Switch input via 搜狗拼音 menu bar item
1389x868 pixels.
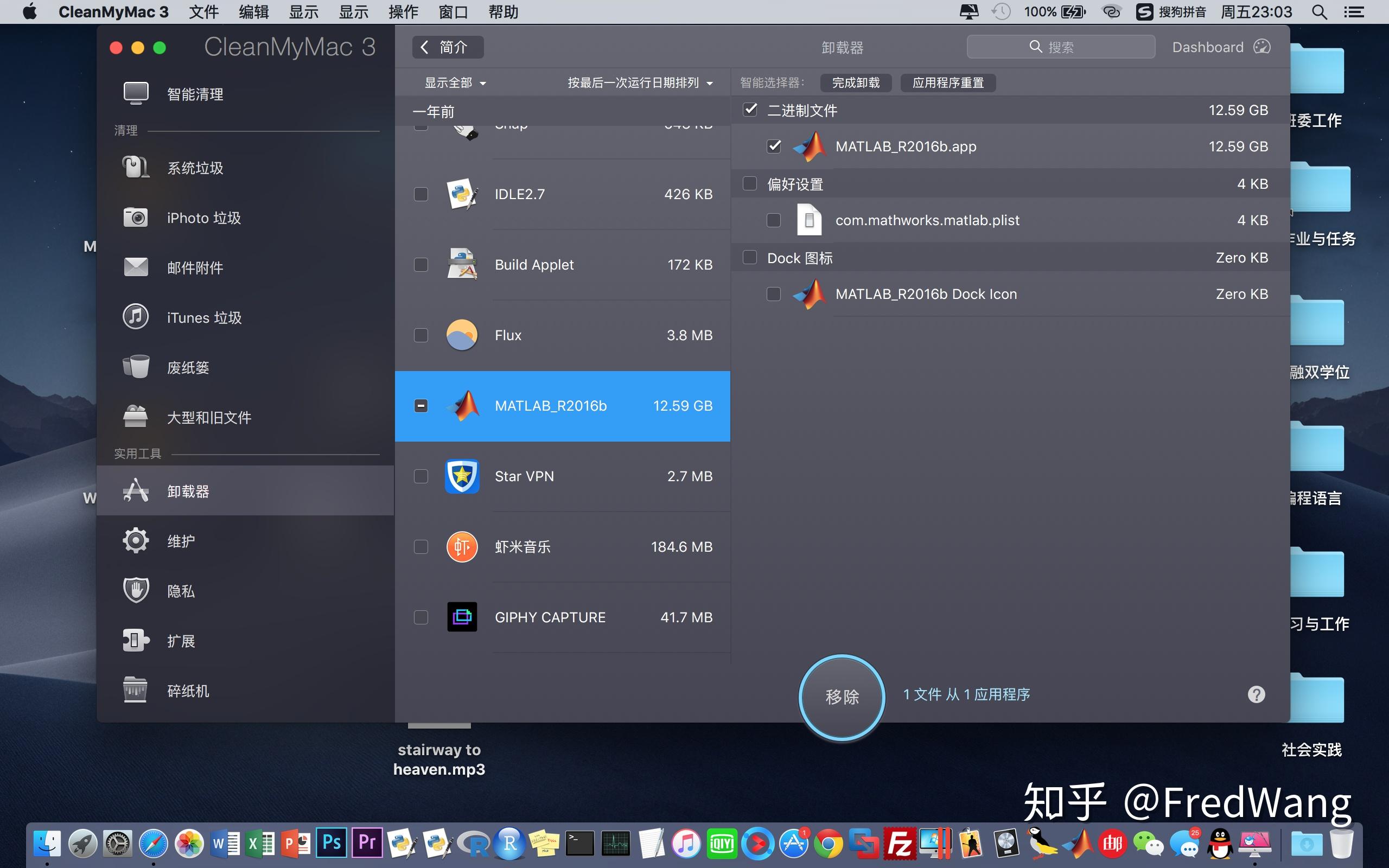(1171, 12)
